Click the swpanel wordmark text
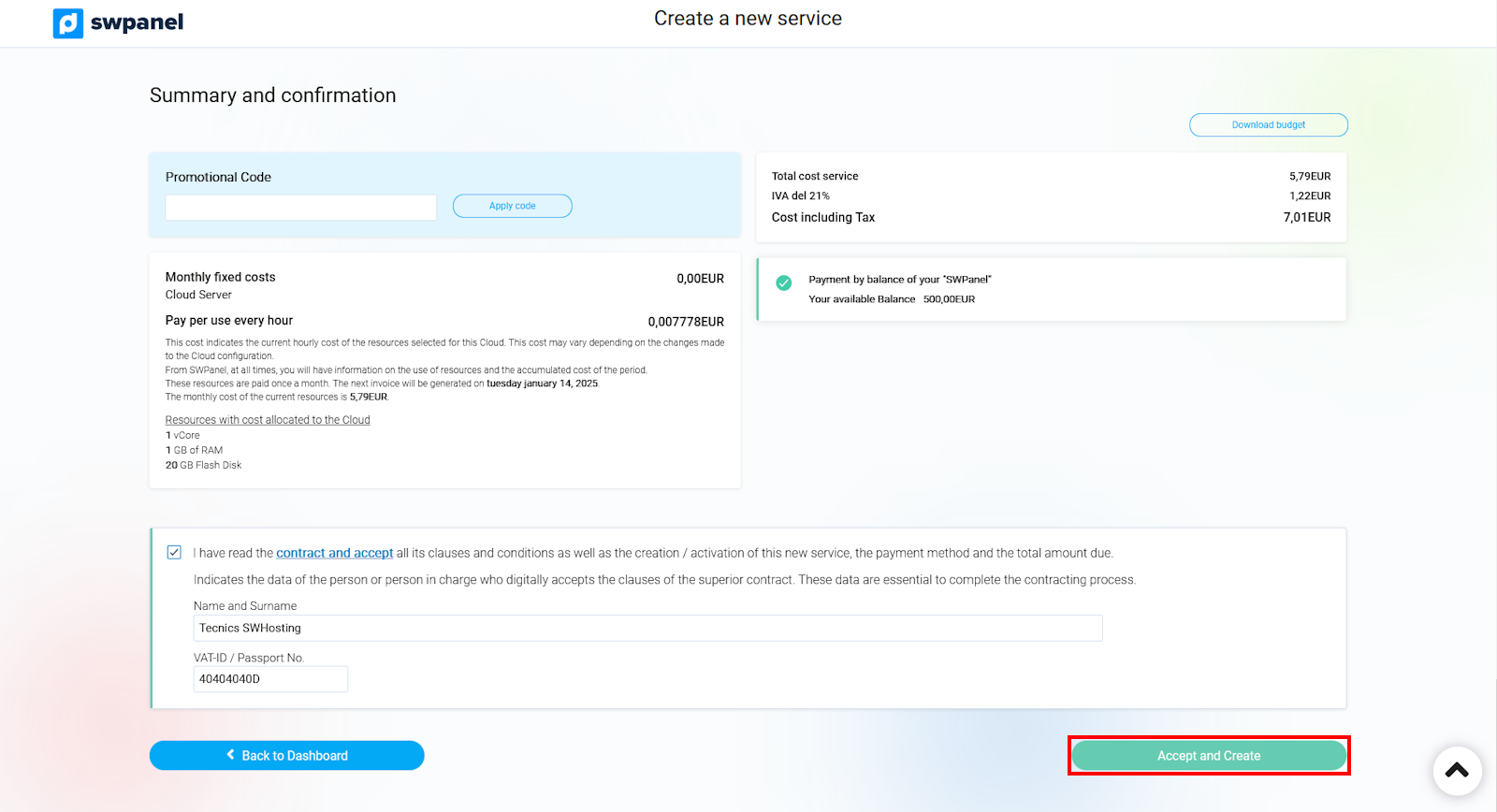1497x812 pixels. 137,22
